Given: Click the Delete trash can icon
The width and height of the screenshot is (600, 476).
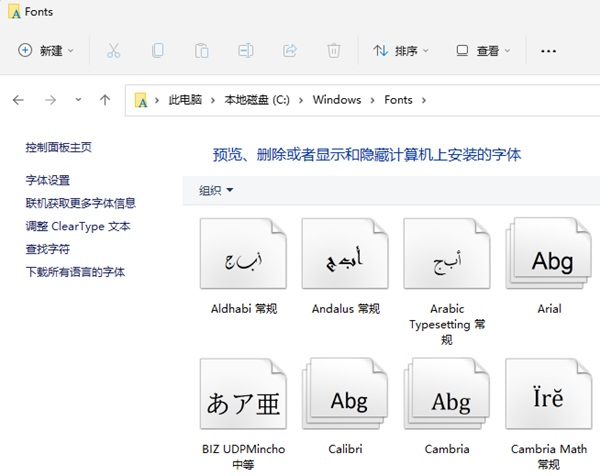Looking at the screenshot, I should 334,51.
